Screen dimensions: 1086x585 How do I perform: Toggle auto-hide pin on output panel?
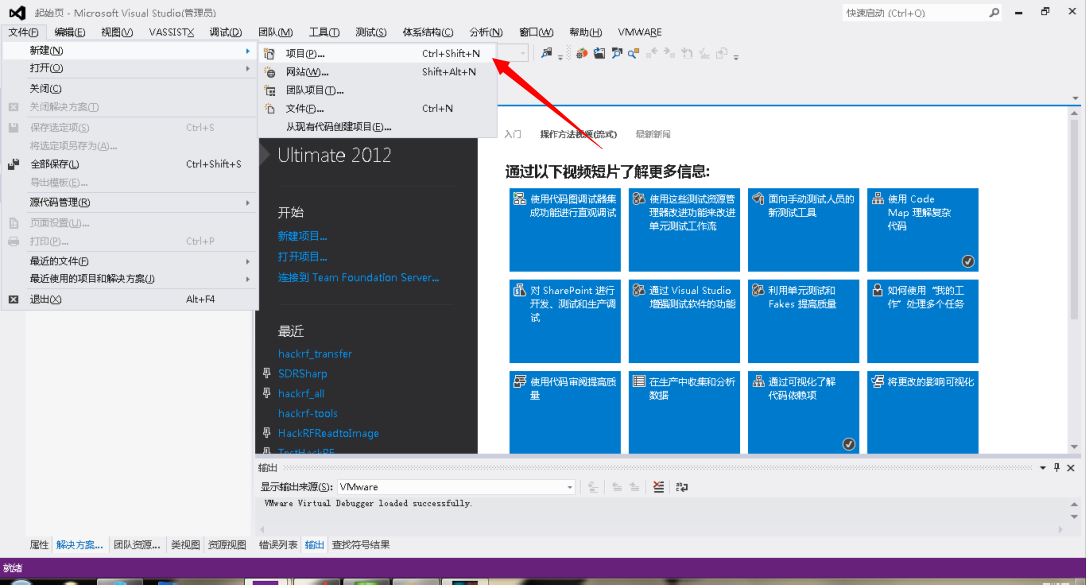pyautogui.click(x=1057, y=468)
